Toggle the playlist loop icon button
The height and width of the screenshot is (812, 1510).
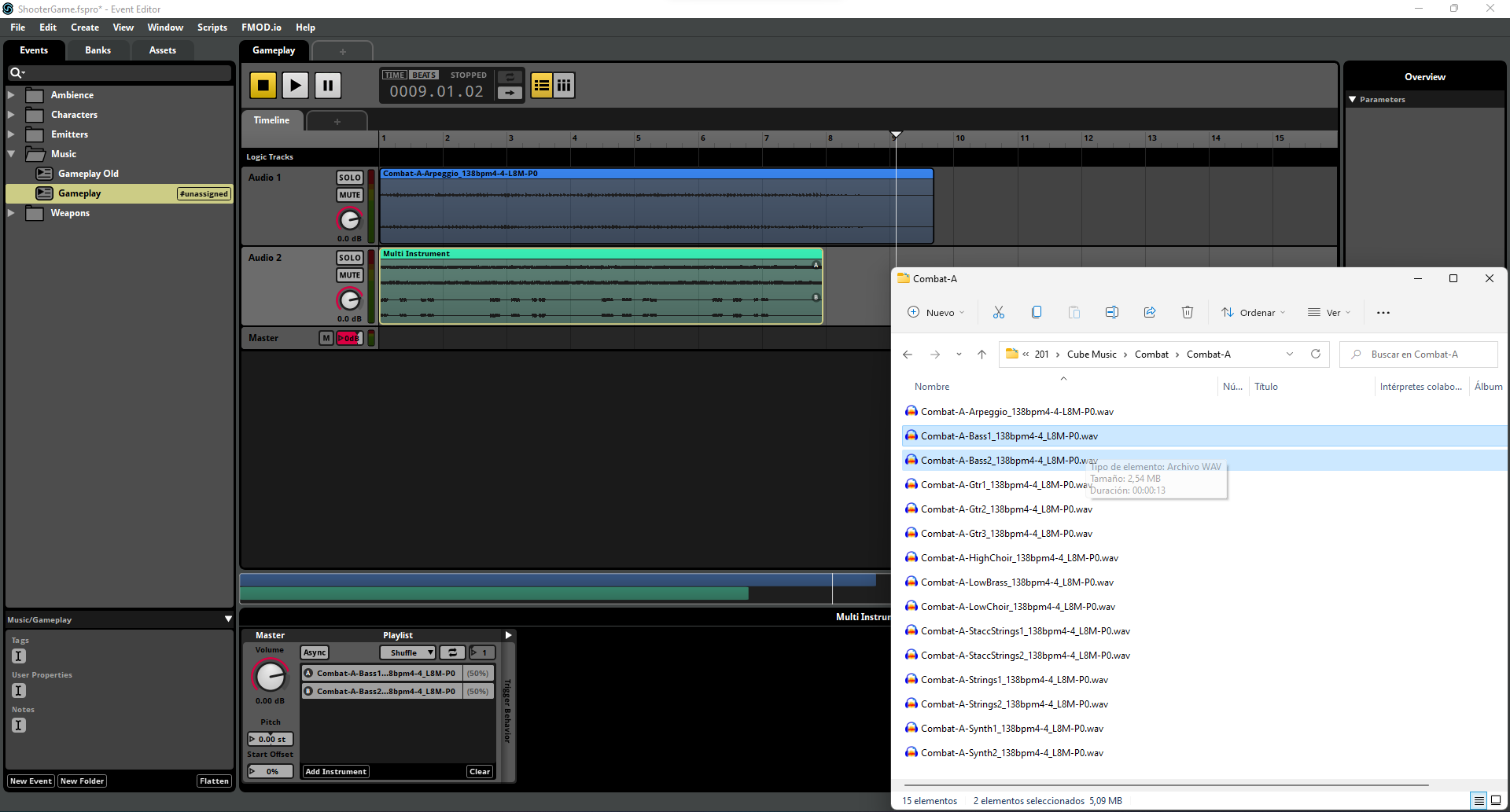[452, 652]
